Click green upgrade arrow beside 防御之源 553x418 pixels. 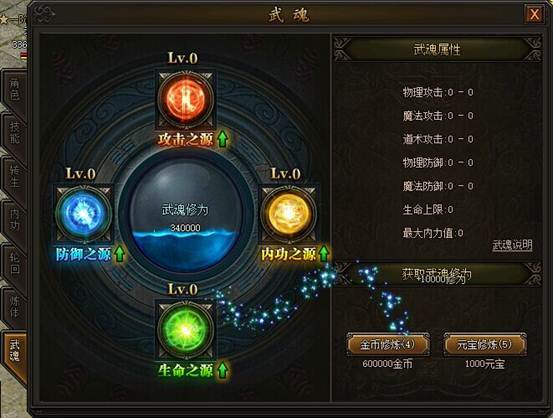pyautogui.click(x=120, y=254)
